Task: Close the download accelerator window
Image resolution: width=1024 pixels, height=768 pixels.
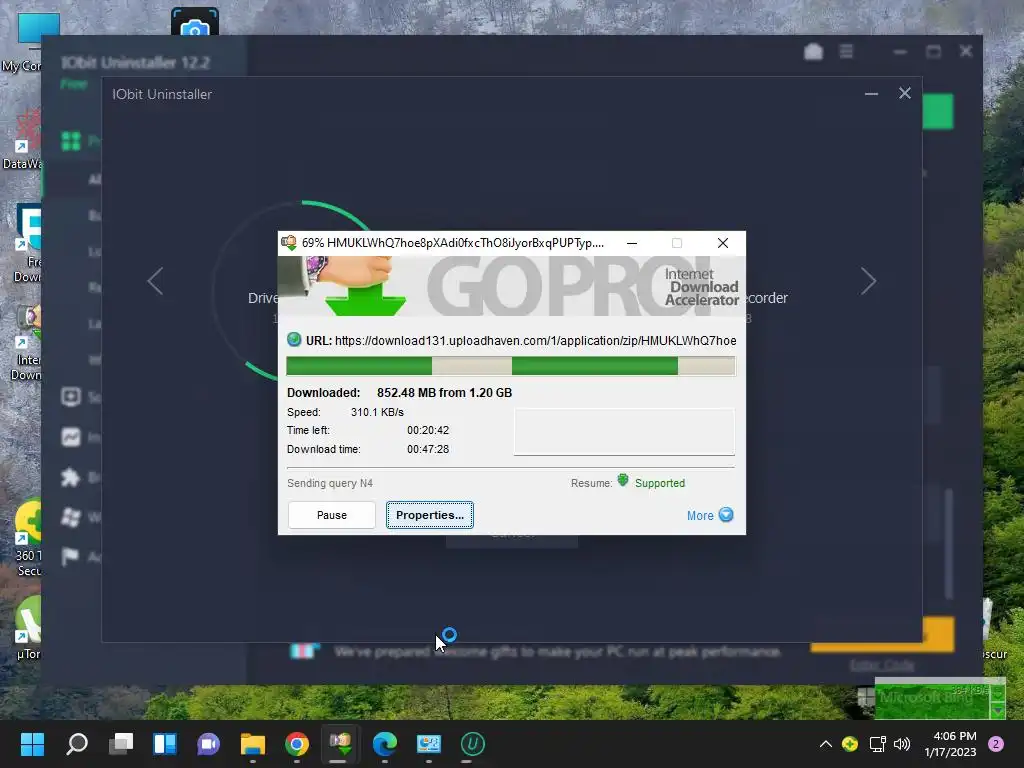Action: coord(722,243)
